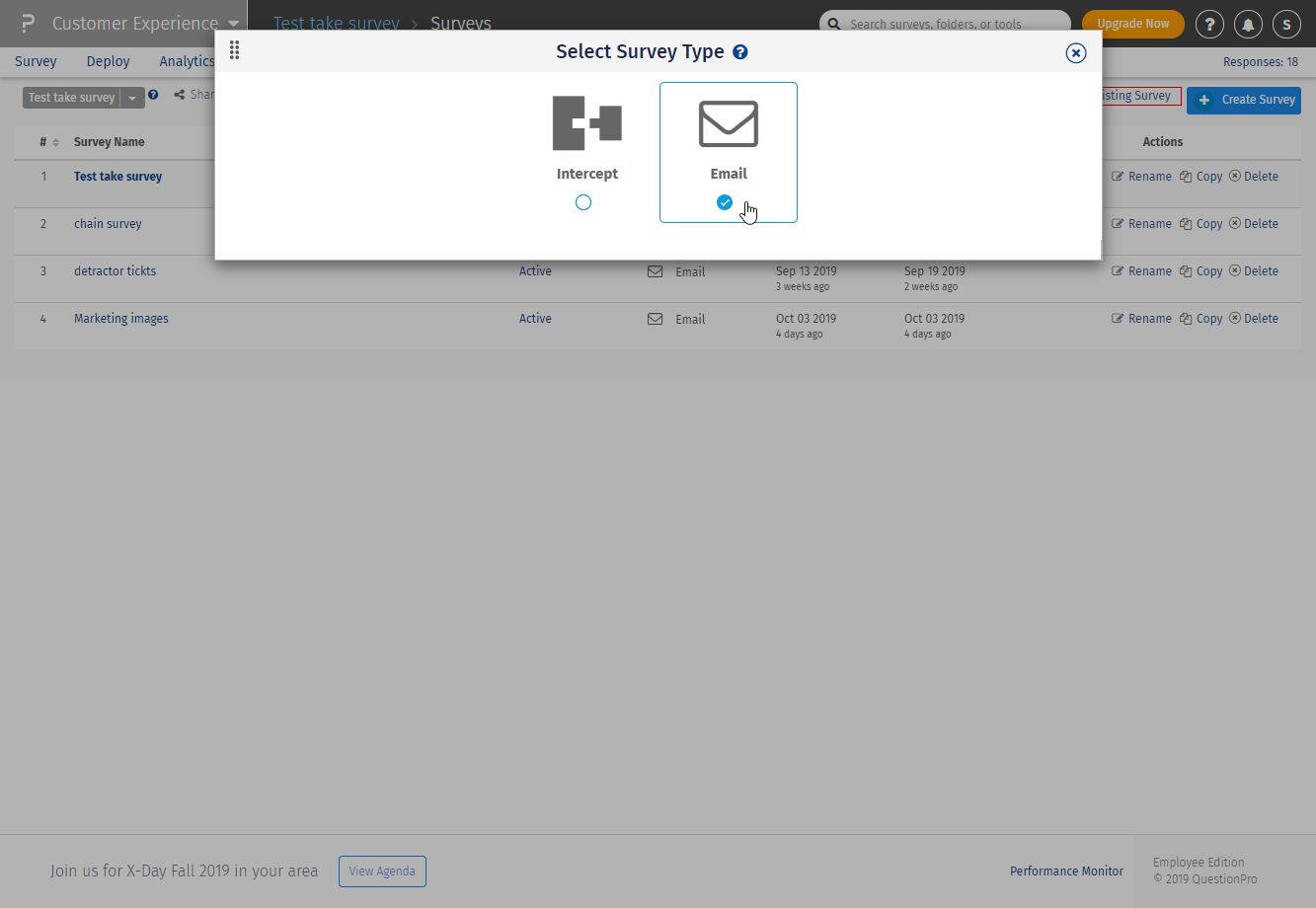The width and height of the screenshot is (1316, 908).
Task: Click the Employee Edition footer text
Action: pyautogui.click(x=1199, y=863)
